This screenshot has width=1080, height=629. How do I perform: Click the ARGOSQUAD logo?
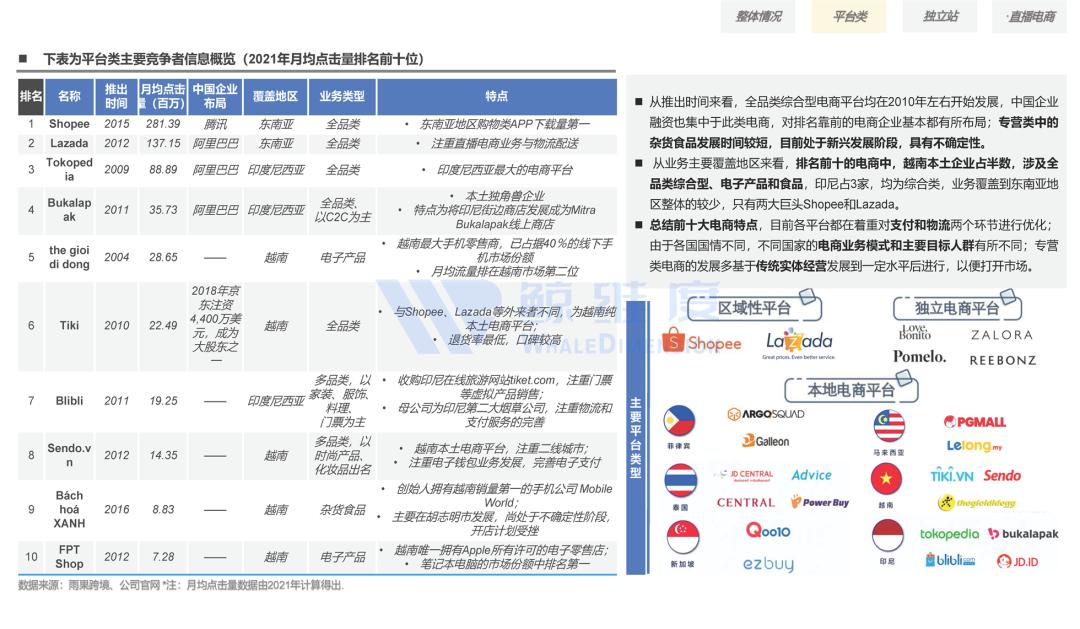pos(766,414)
